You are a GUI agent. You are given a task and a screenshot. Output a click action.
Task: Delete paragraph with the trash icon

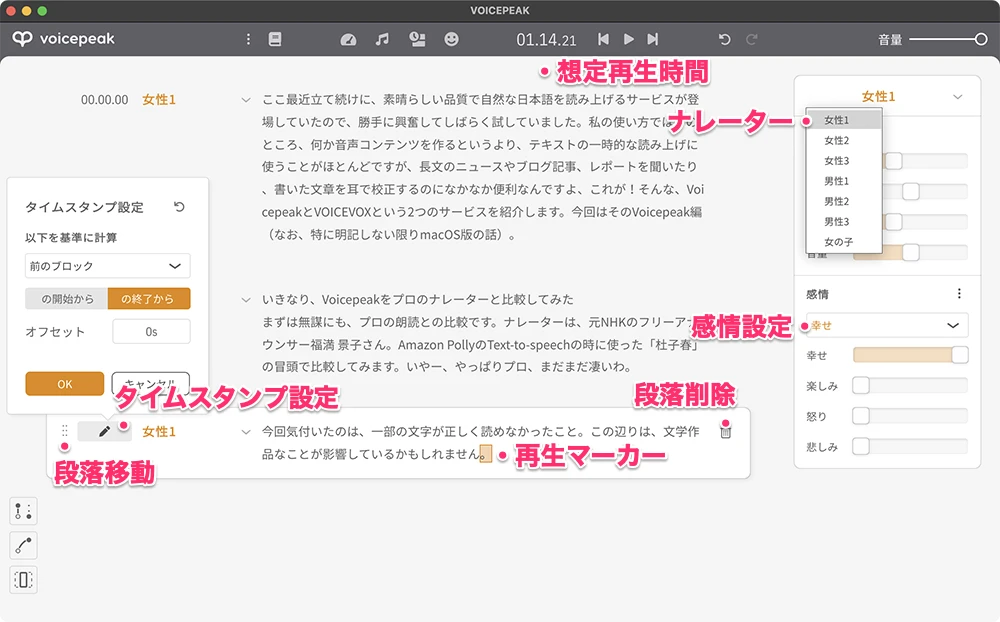click(x=725, y=431)
